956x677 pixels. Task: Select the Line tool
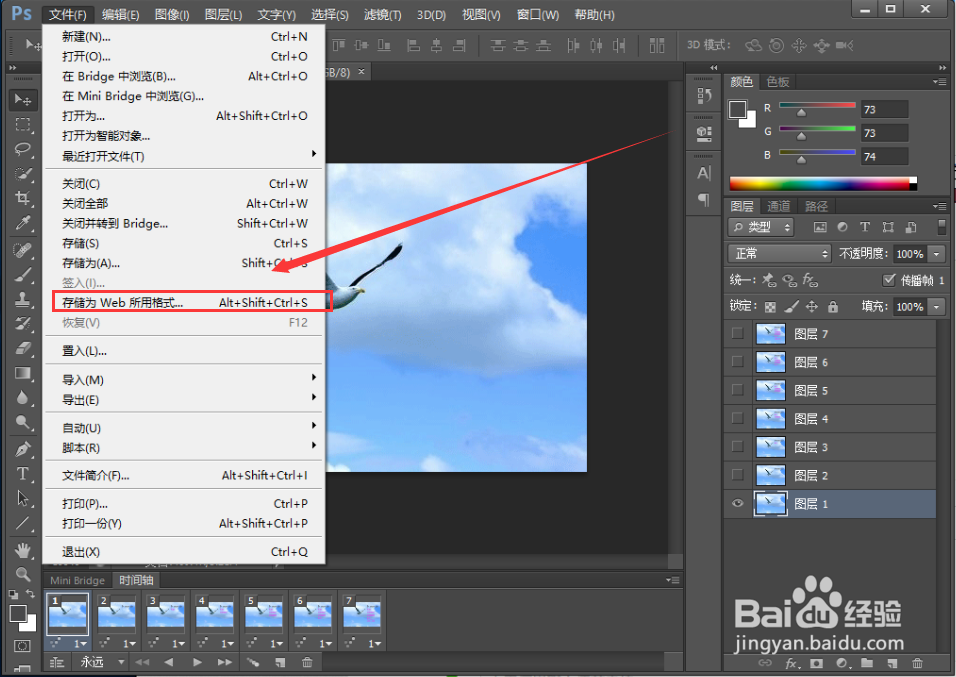click(x=23, y=523)
